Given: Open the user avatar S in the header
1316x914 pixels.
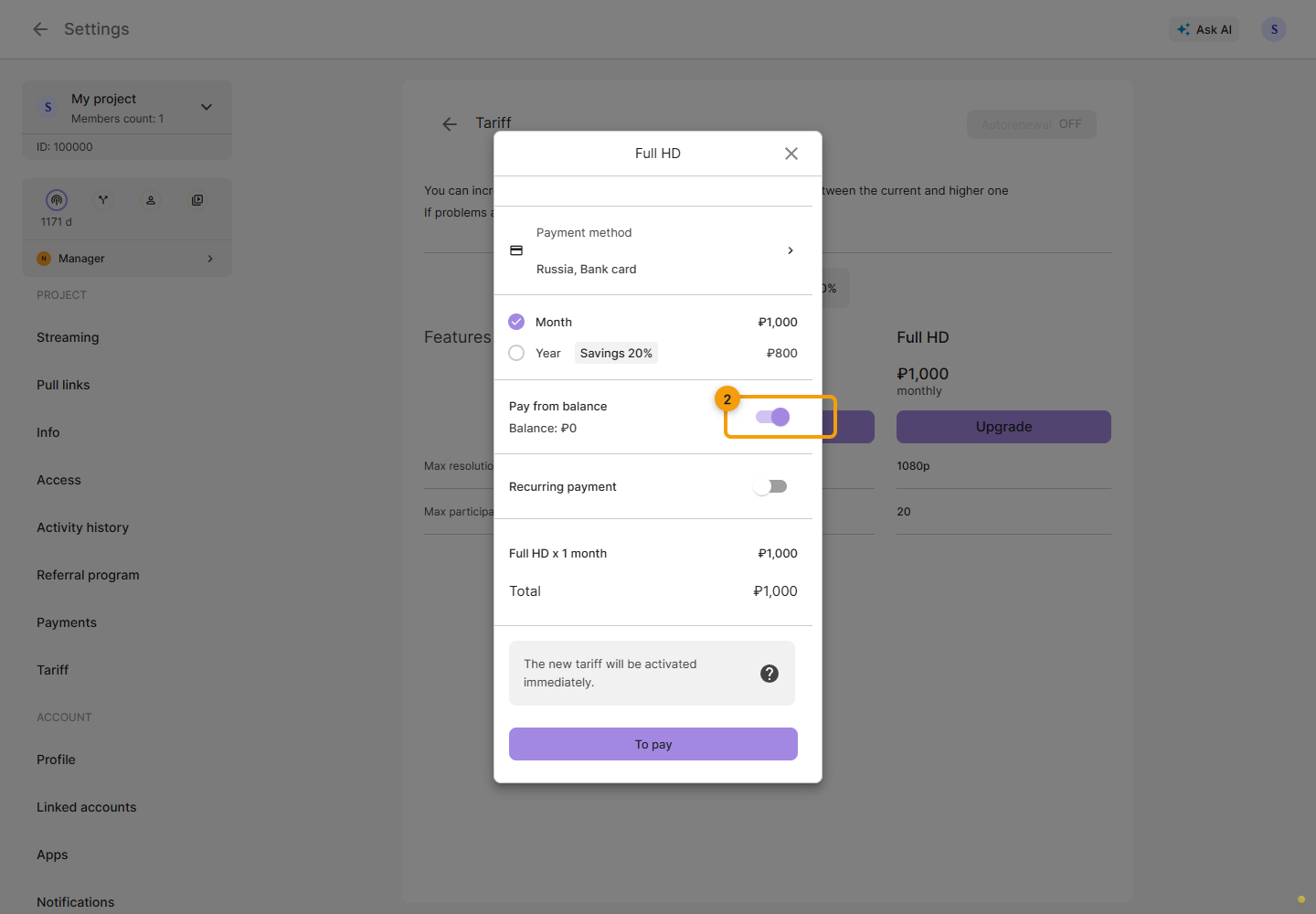Looking at the screenshot, I should 1274,29.
